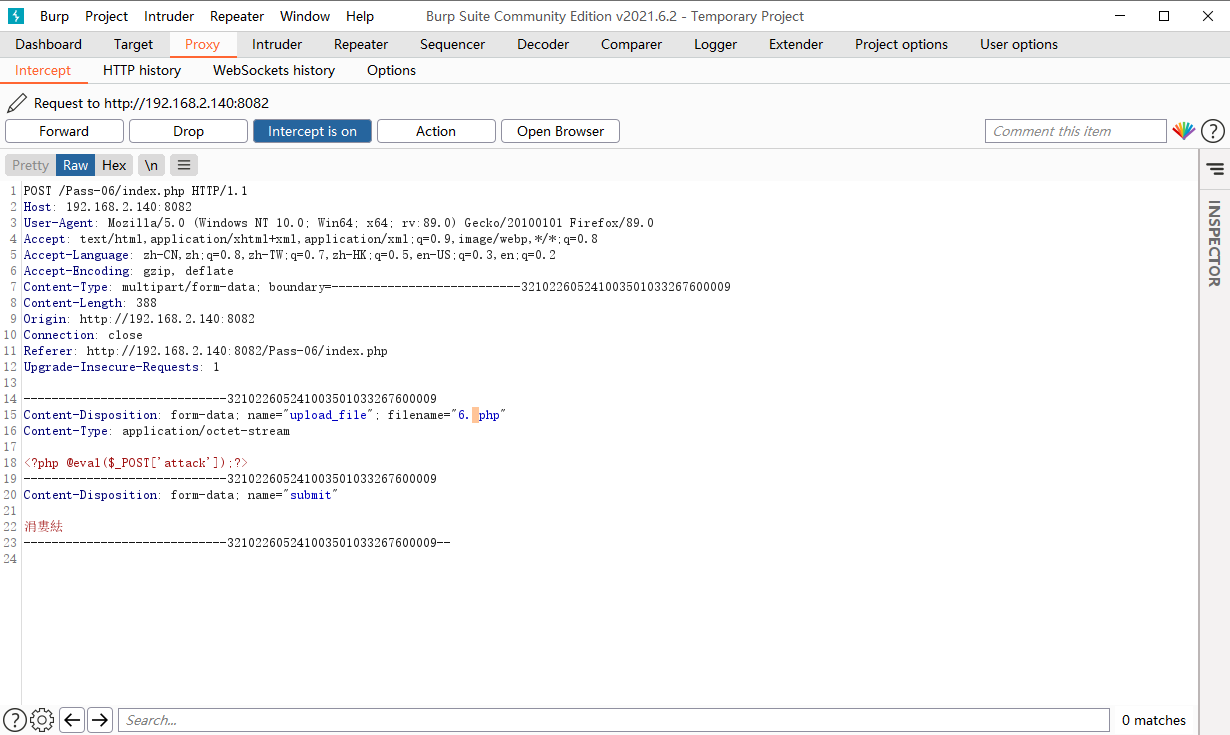Click application/octet-stream content type line
The height and width of the screenshot is (735, 1230).
point(156,431)
